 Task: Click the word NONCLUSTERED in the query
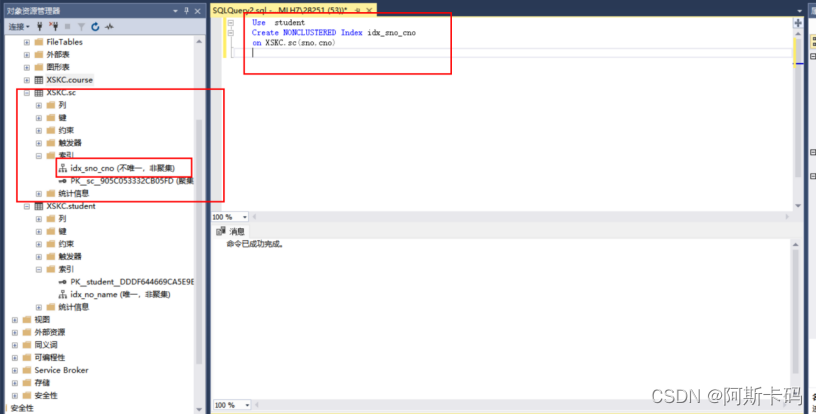pyautogui.click(x=310, y=33)
